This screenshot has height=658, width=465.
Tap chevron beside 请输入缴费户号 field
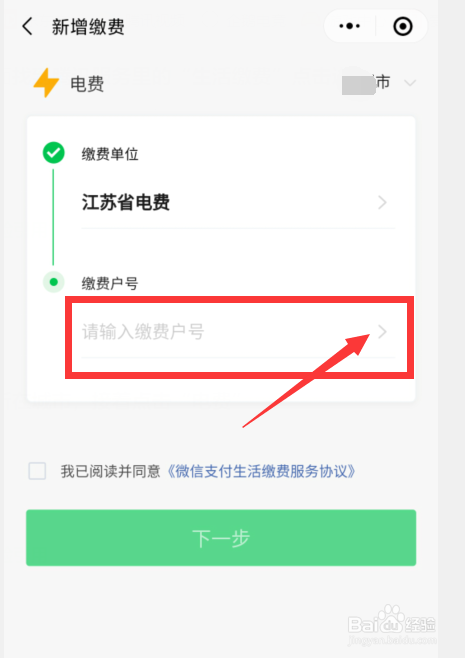click(382, 332)
